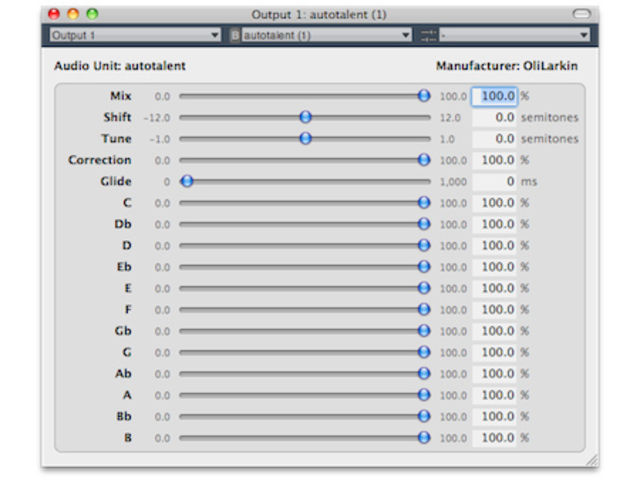Click the B note slider knob

point(424,437)
